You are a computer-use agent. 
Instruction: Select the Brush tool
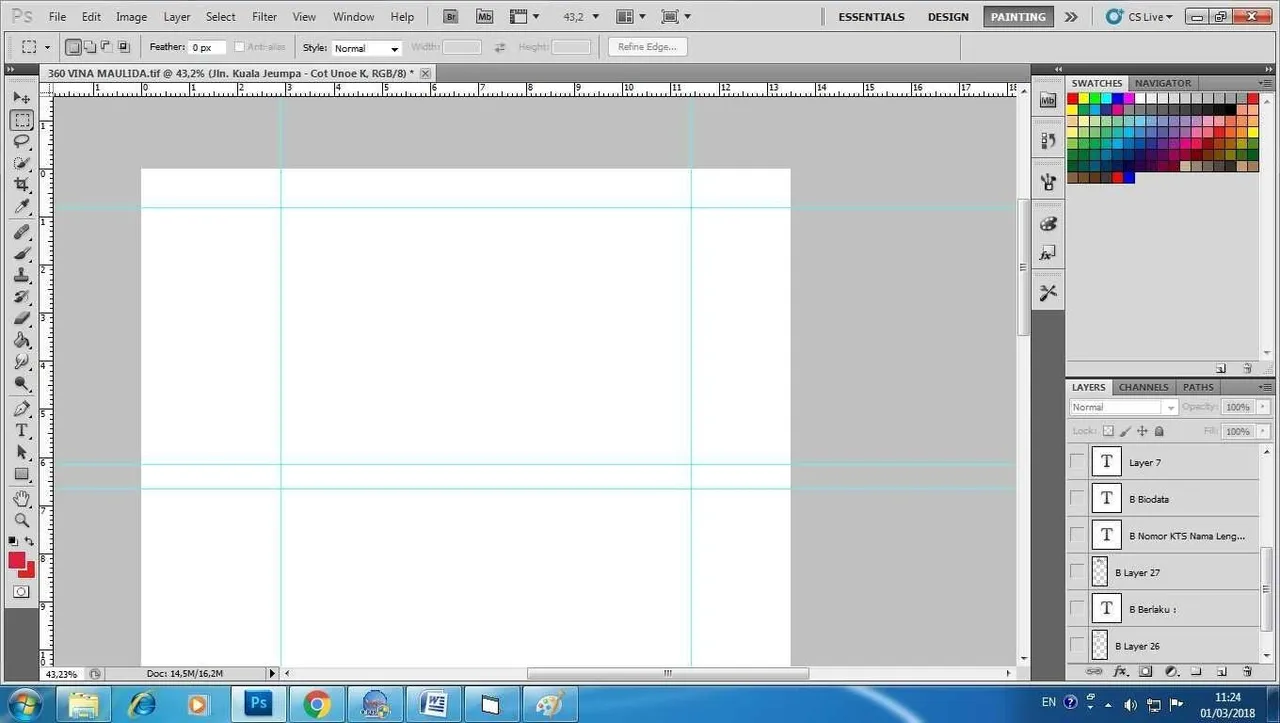coord(21,254)
